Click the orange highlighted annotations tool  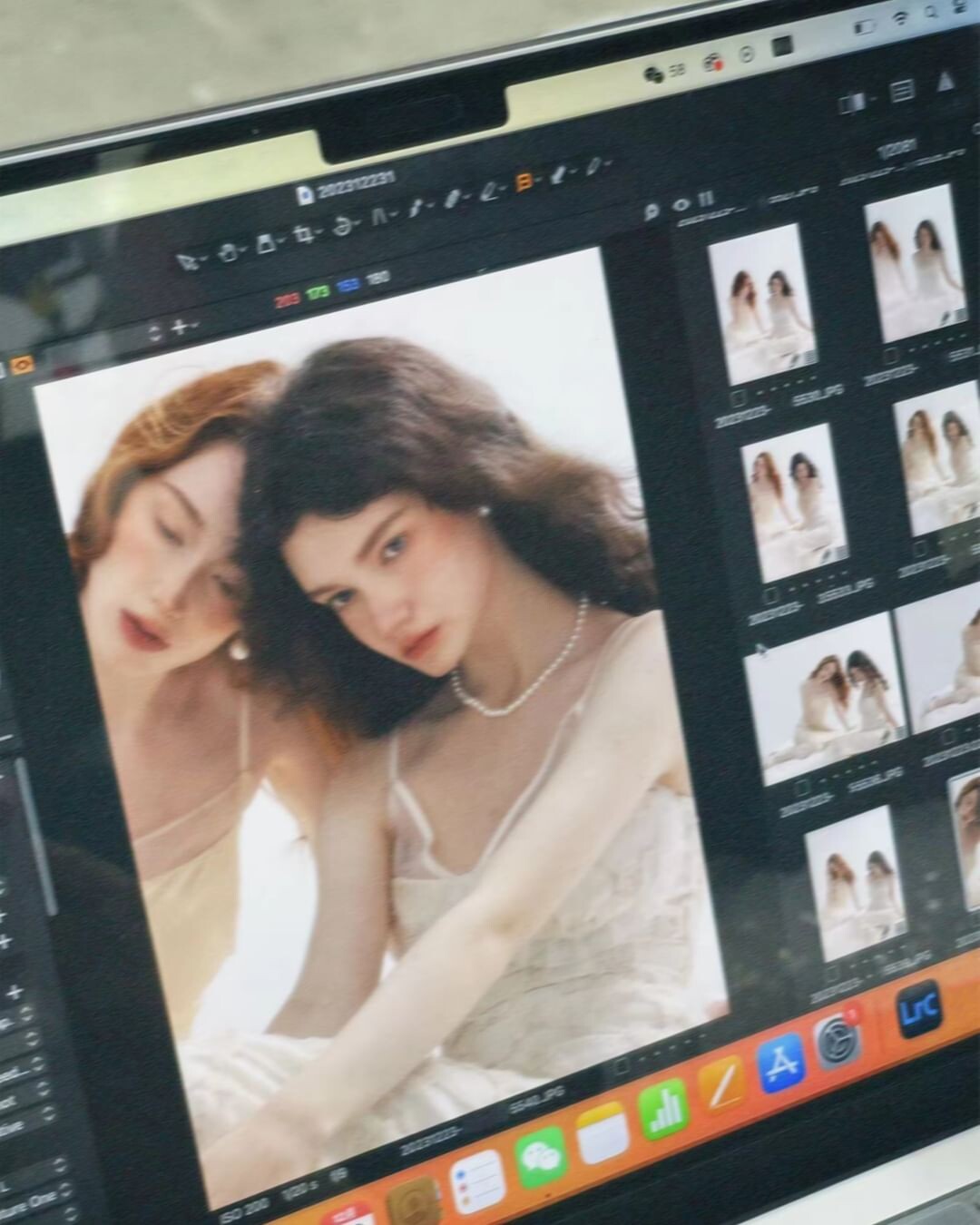pos(524,182)
